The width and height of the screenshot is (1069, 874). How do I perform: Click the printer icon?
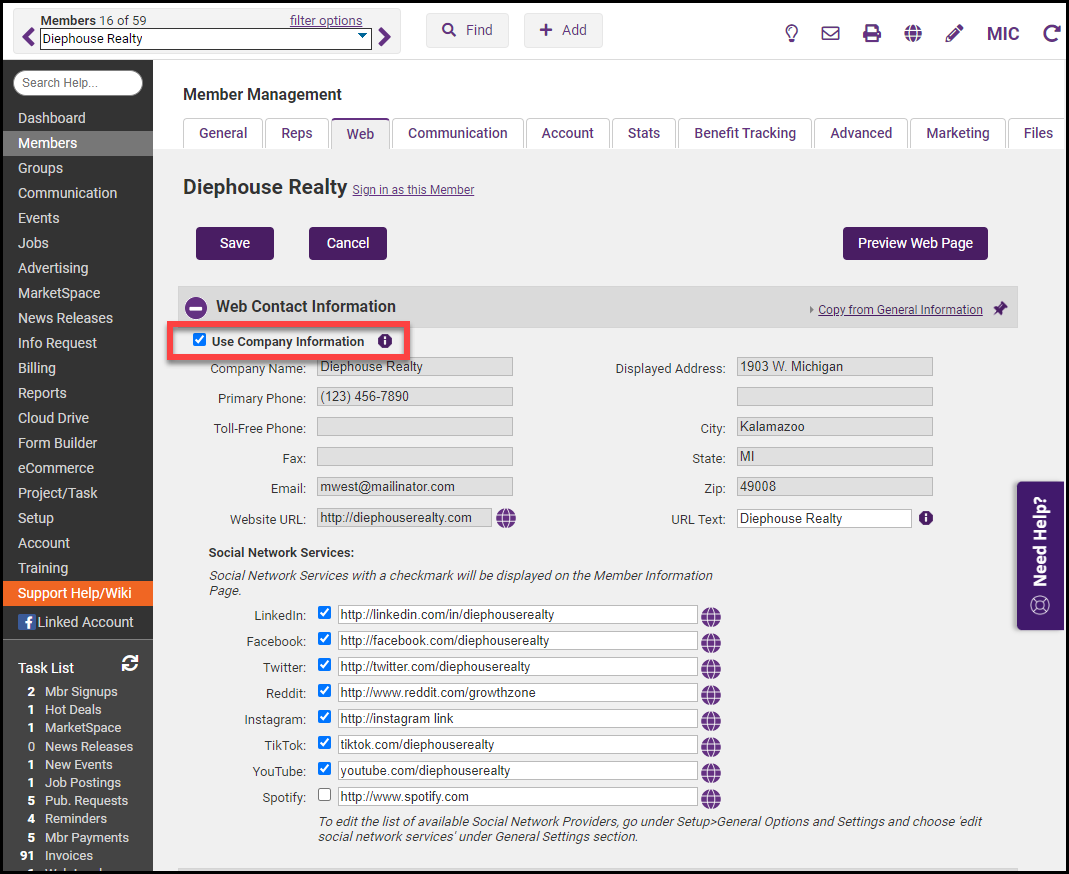pyautogui.click(x=872, y=33)
